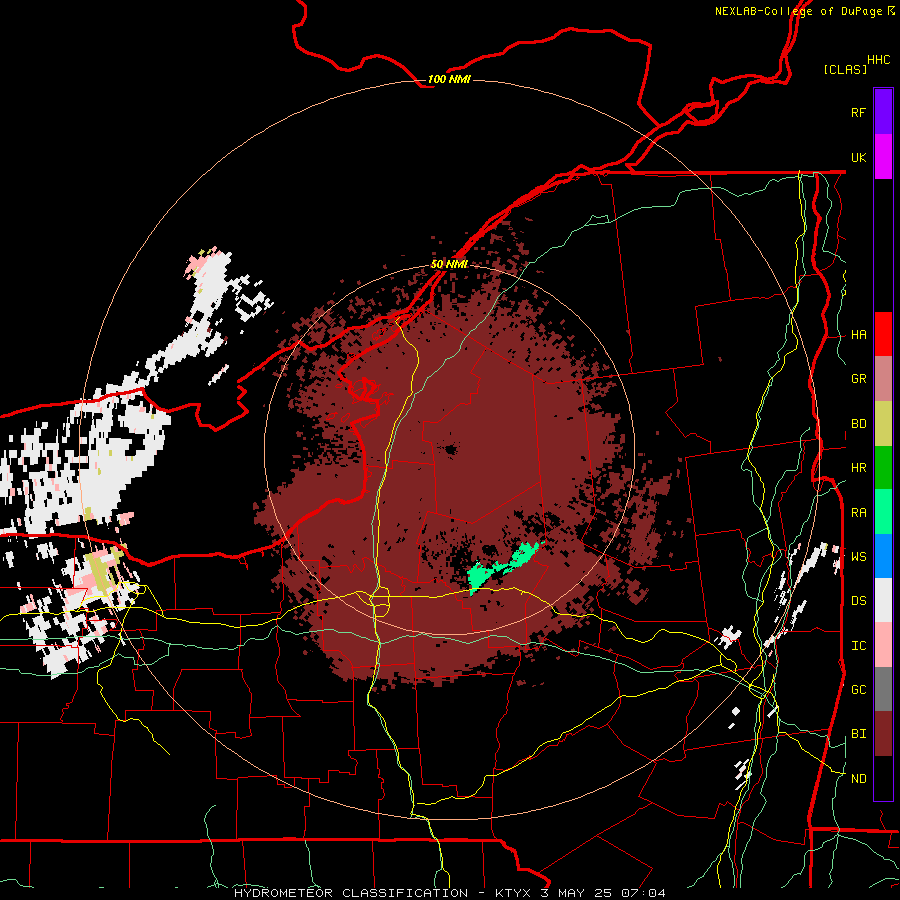The width and height of the screenshot is (900, 900).
Task: Click the BD legend label
Action: tap(858, 424)
